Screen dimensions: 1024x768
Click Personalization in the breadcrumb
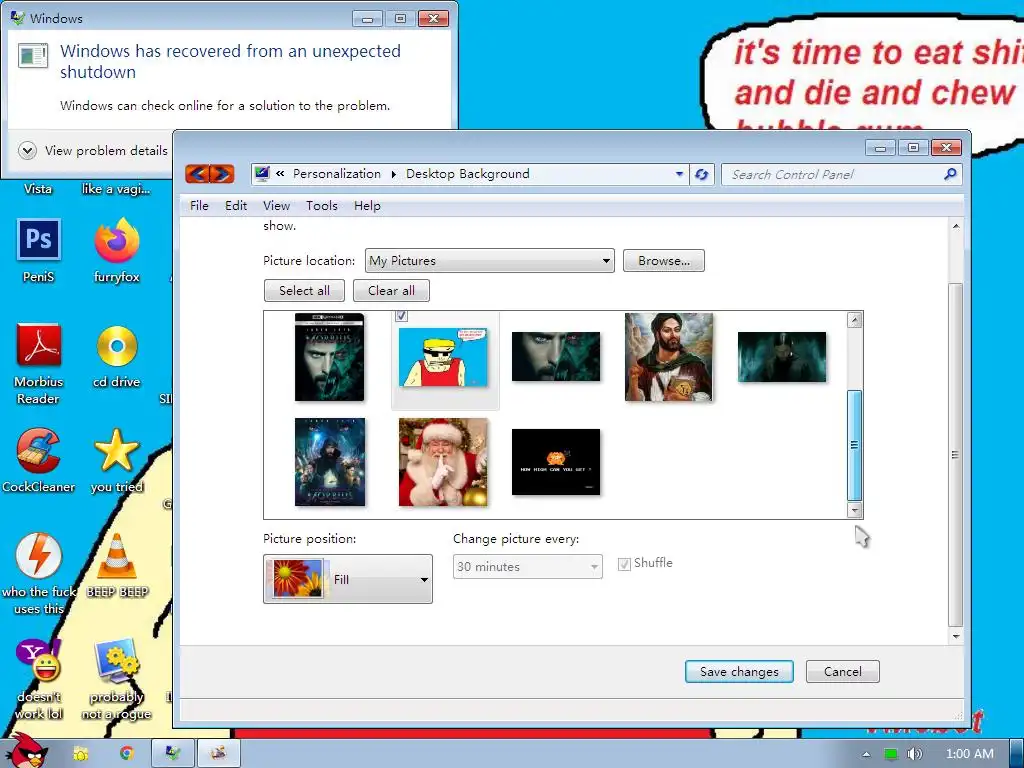pos(336,174)
